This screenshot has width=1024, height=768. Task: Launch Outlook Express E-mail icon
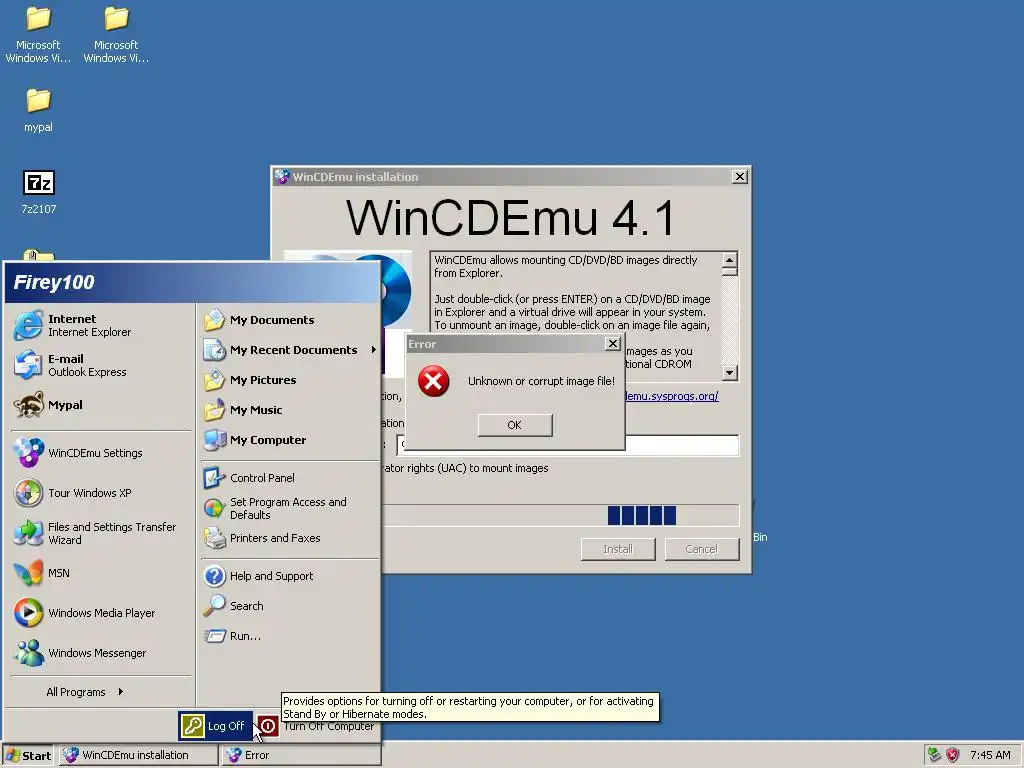point(29,365)
